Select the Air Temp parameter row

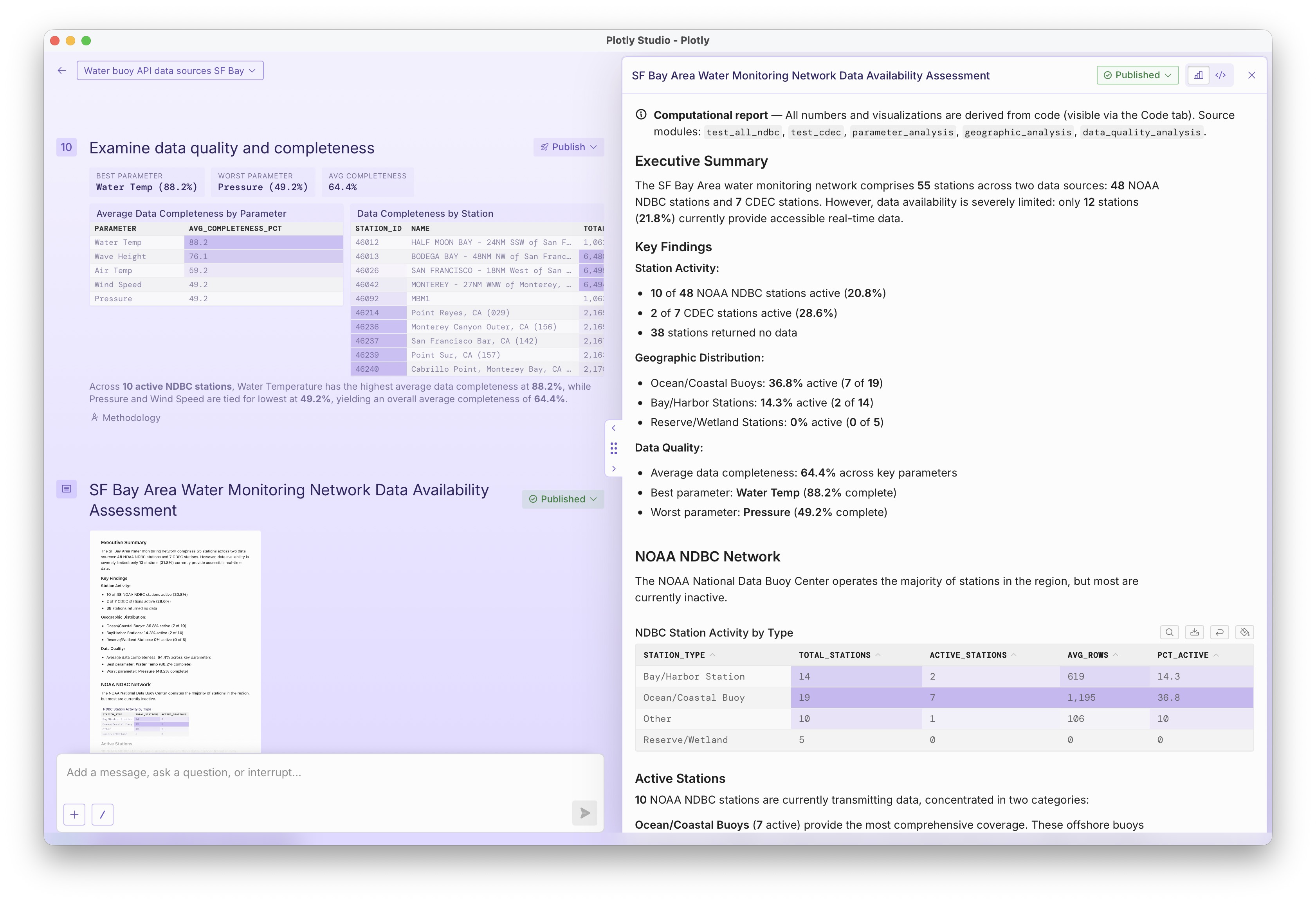pos(216,271)
